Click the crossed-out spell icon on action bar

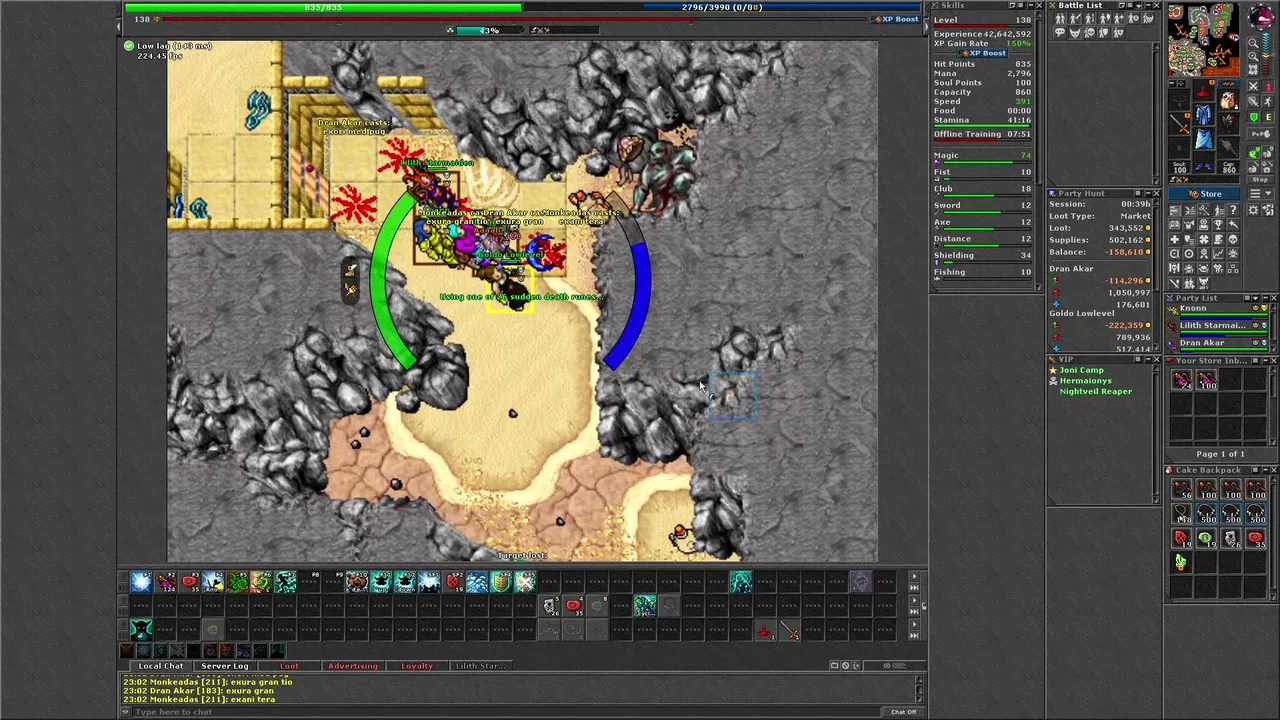click(525, 582)
